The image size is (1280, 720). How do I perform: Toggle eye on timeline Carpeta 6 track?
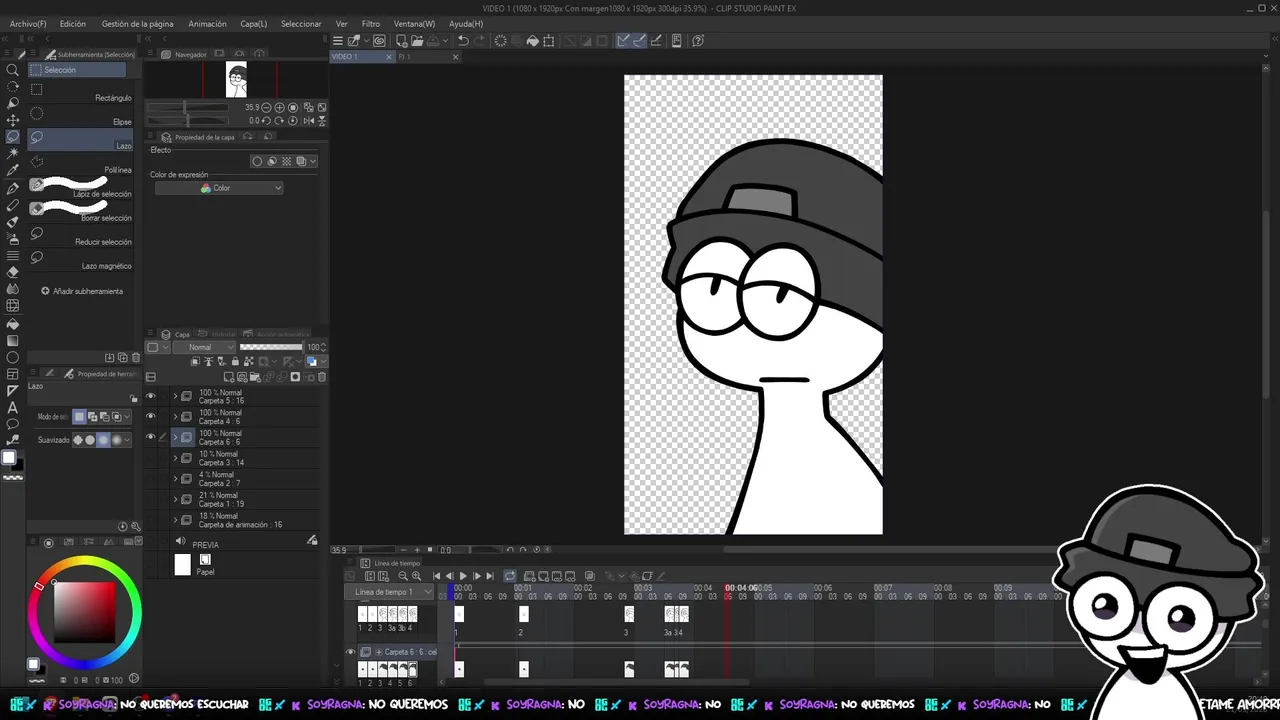[x=350, y=652]
